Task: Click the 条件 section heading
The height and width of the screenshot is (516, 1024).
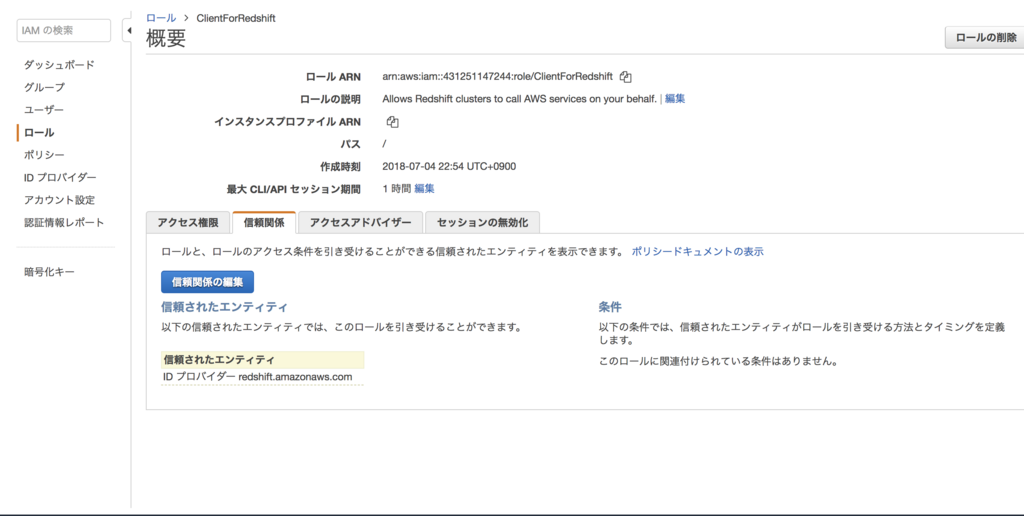Action: (x=610, y=306)
